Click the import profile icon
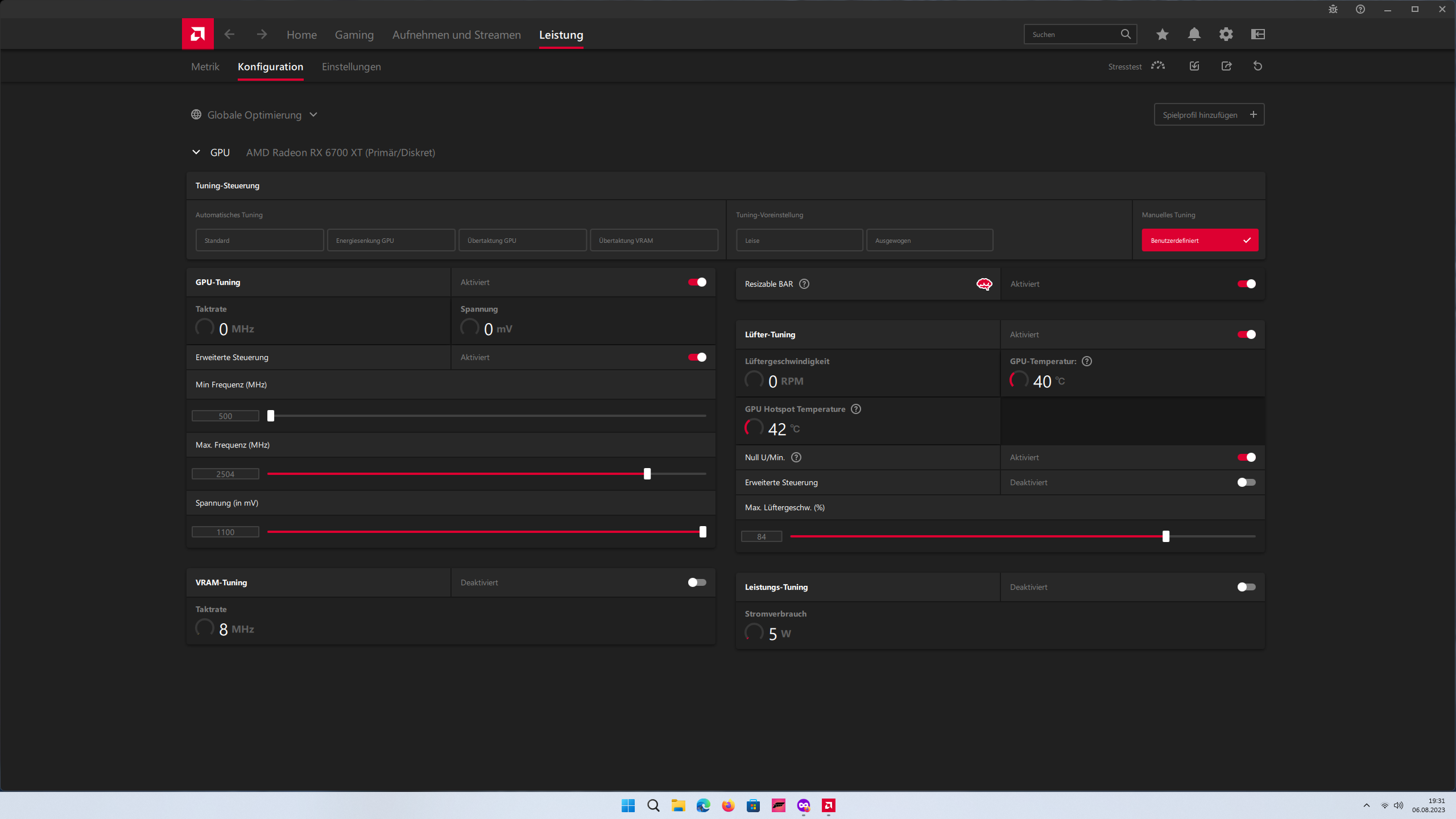The height and width of the screenshot is (819, 1456). coord(1194,66)
